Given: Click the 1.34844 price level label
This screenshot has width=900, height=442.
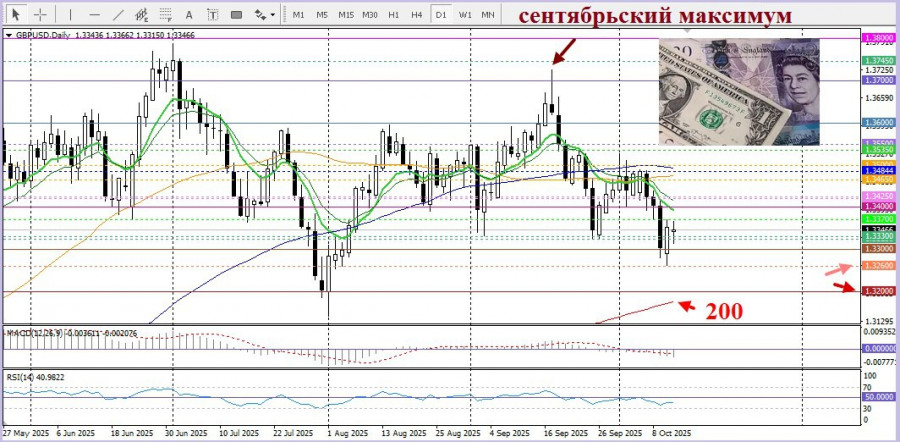Looking at the screenshot, I should 878,171.
